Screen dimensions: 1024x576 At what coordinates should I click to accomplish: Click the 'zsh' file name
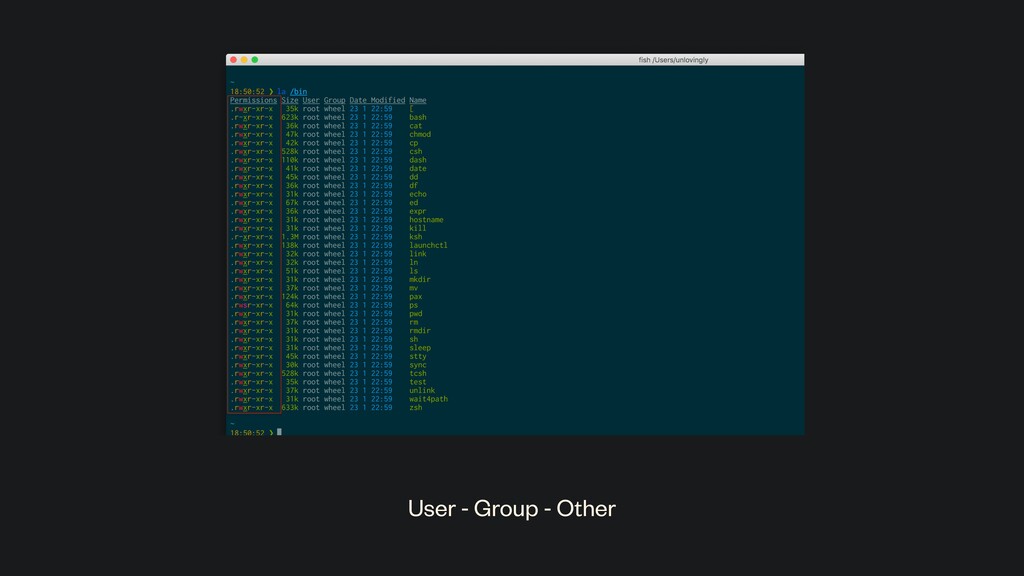415,408
